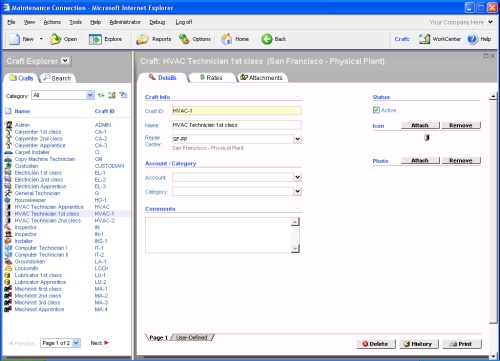Viewport: 500px width, 361px height.
Task: Click the History button
Action: [x=419, y=344]
